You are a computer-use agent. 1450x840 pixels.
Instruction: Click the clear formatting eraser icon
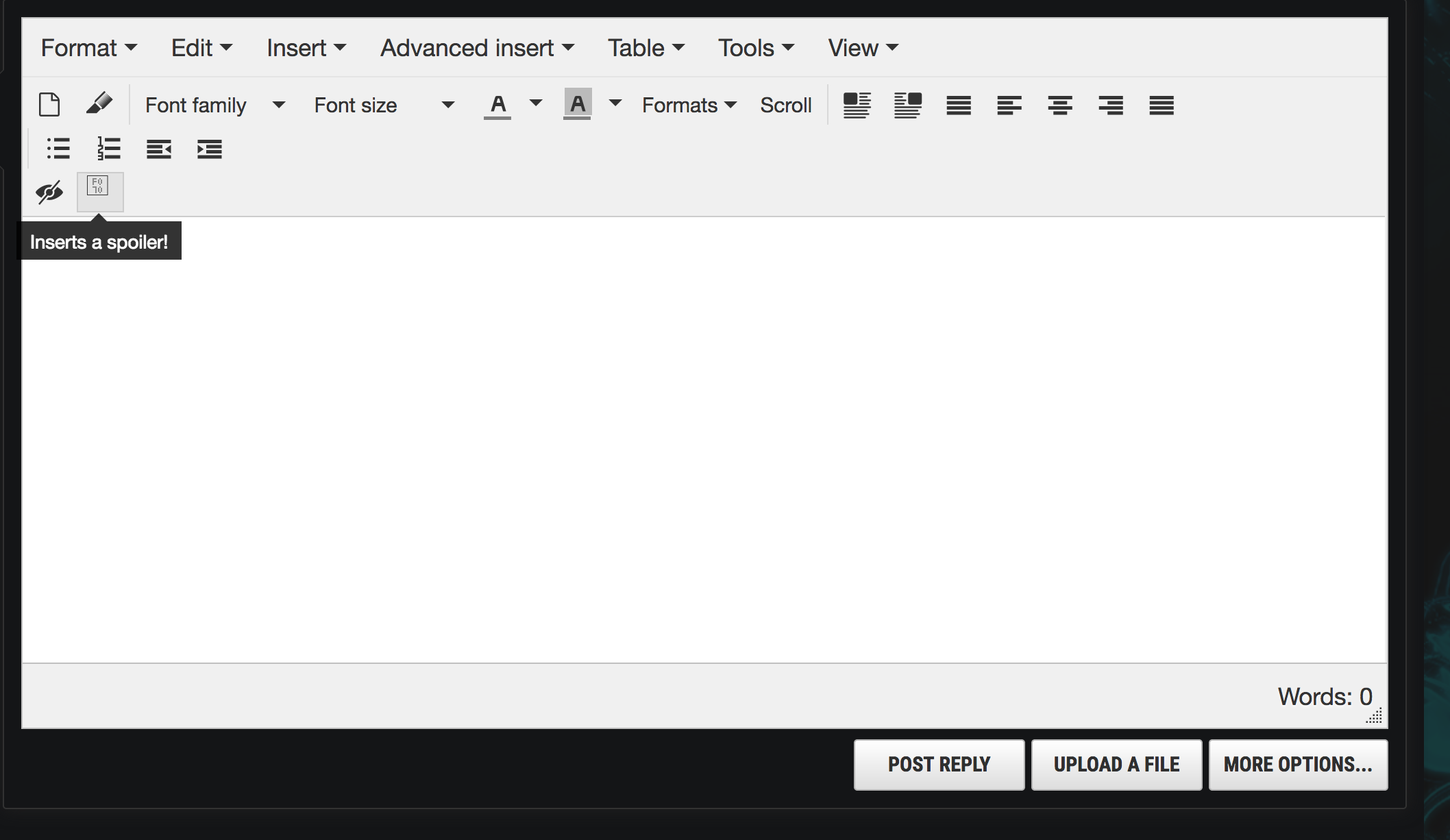tap(99, 104)
